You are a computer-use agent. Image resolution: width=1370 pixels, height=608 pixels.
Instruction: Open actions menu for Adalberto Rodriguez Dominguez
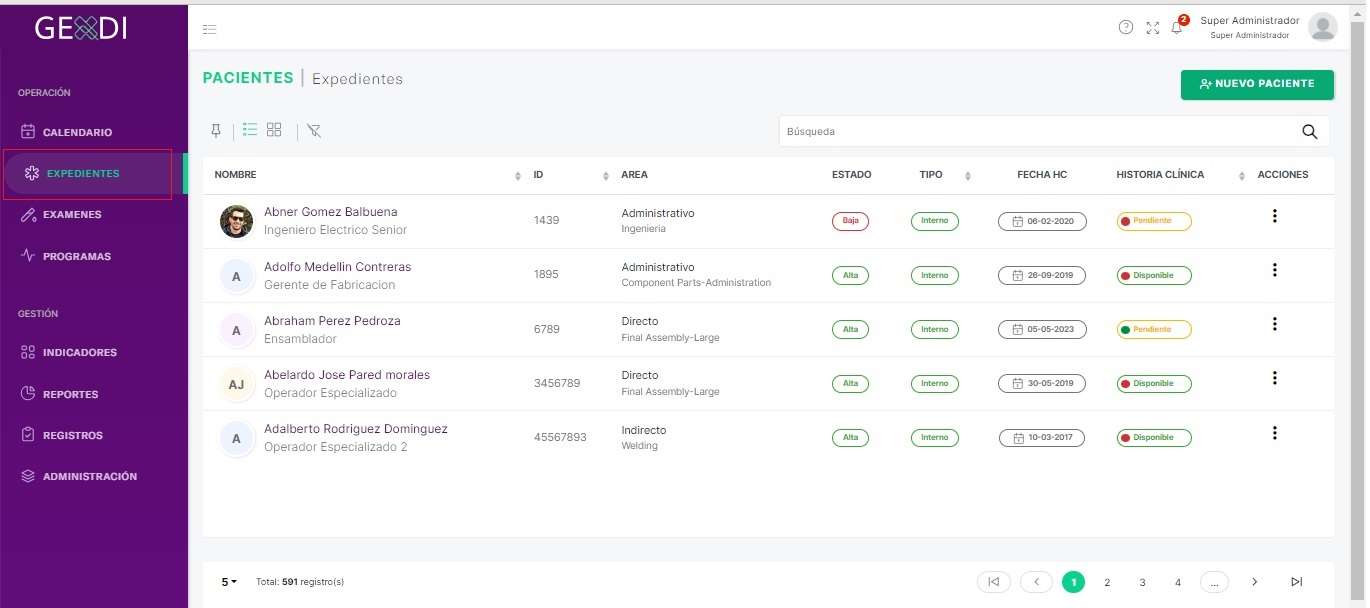pos(1274,433)
